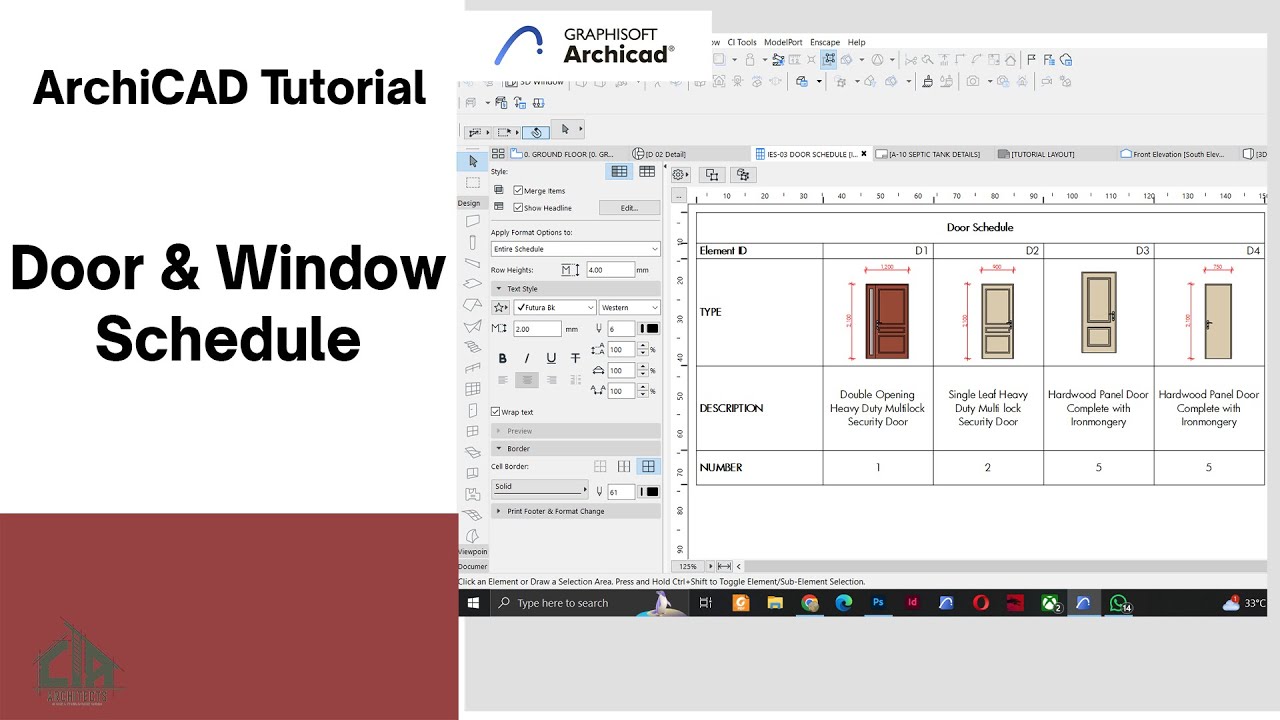Screen dimensions: 1280x720
Task: Collapse the Text Style section
Action: [x=575, y=289]
